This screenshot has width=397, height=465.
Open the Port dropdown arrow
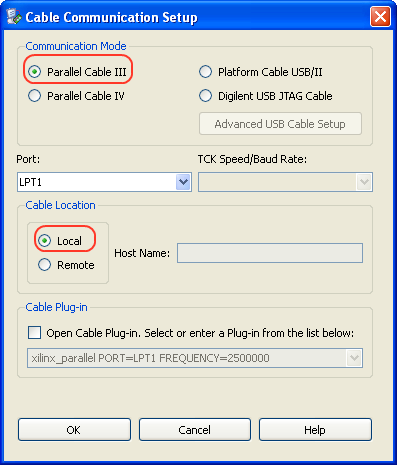click(x=183, y=182)
